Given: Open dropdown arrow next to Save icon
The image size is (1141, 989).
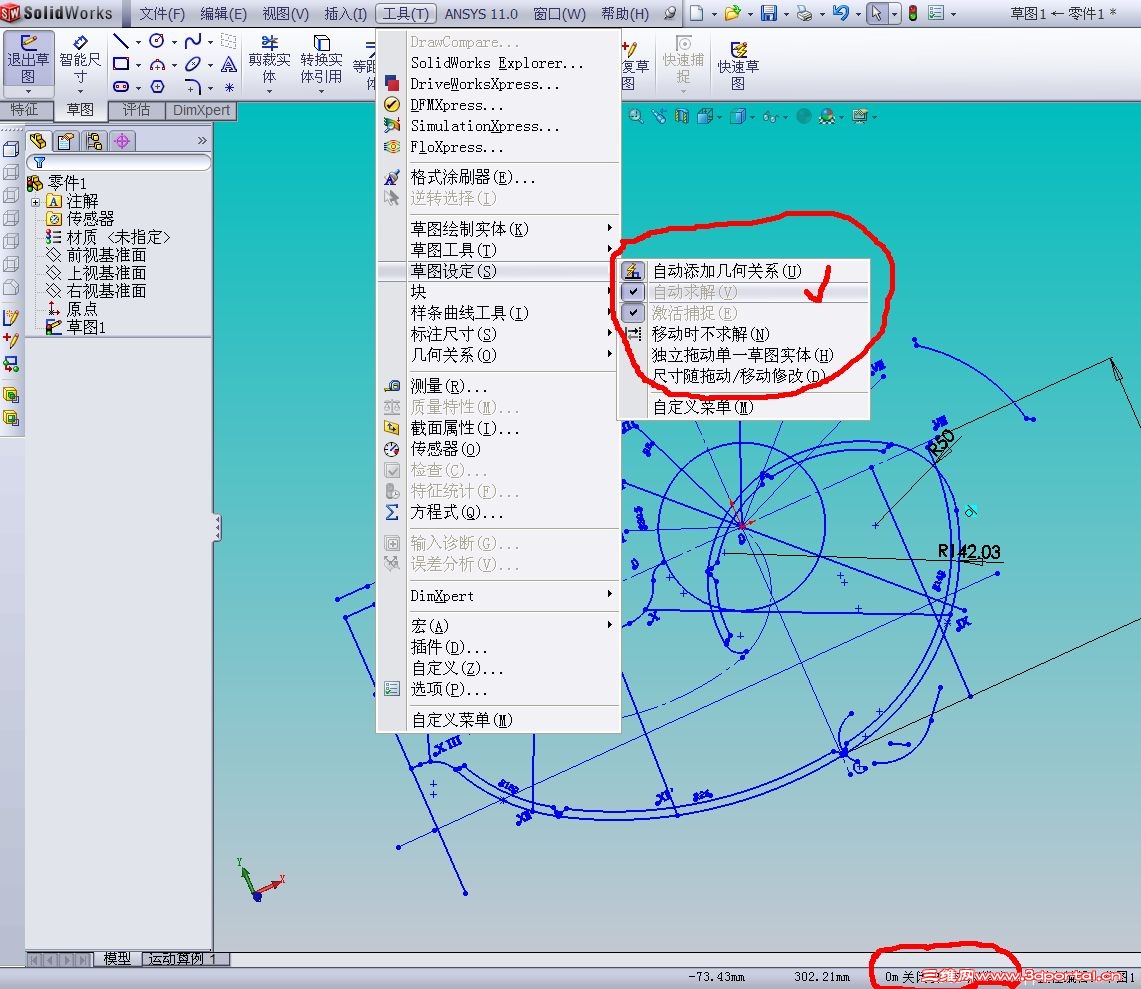Looking at the screenshot, I should click(x=786, y=13).
